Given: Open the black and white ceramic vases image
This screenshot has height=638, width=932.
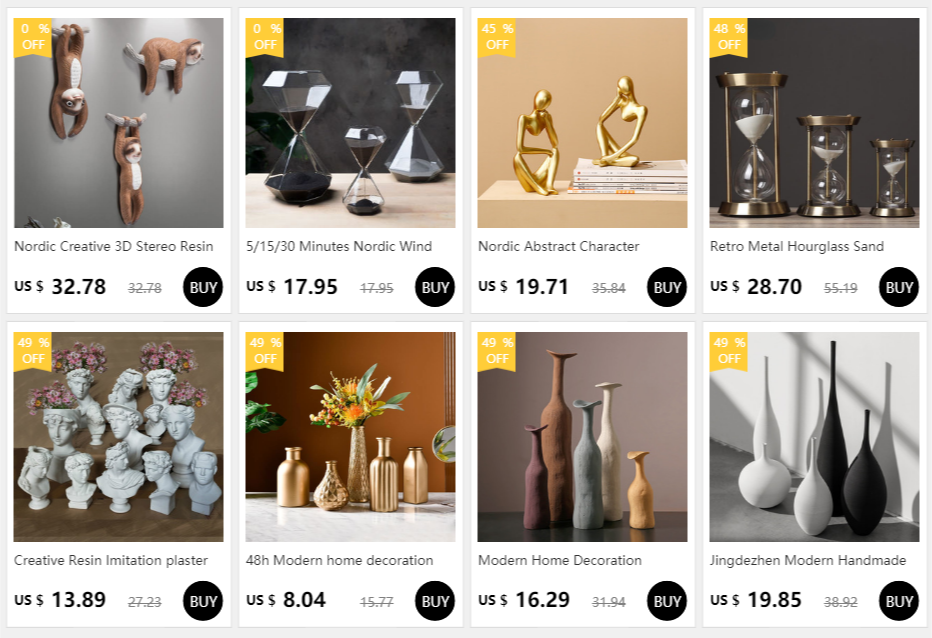Looking at the screenshot, I should point(814,437).
